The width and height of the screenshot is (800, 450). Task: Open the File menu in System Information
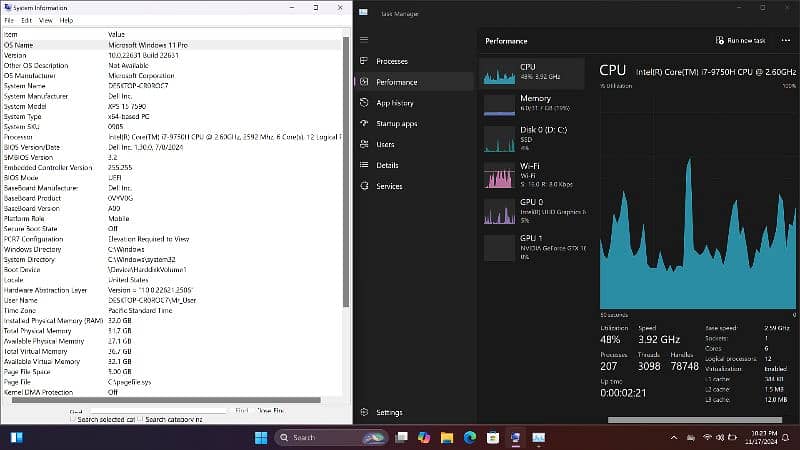click(10, 20)
